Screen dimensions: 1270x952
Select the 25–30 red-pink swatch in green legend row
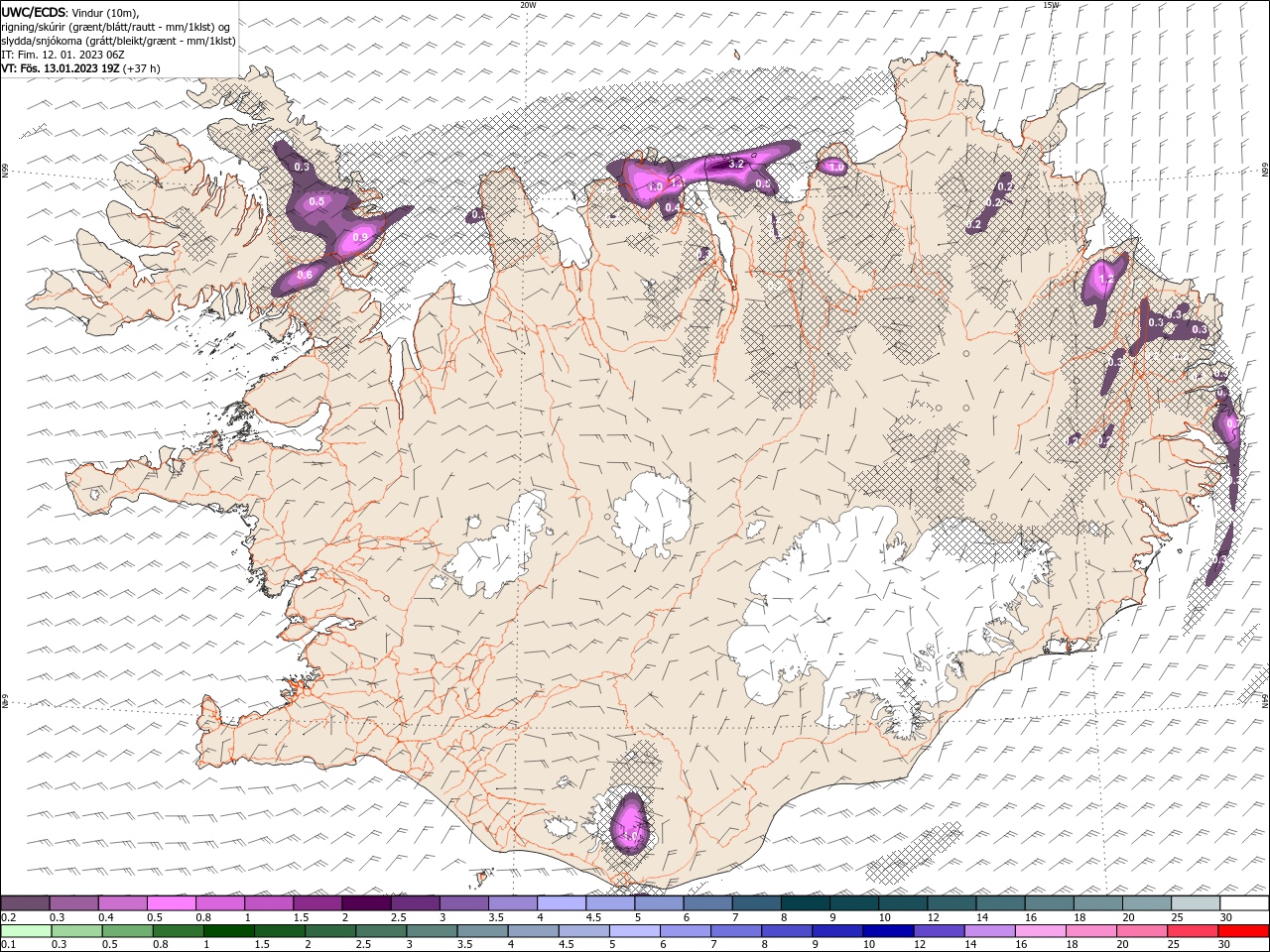pyautogui.click(x=1192, y=930)
